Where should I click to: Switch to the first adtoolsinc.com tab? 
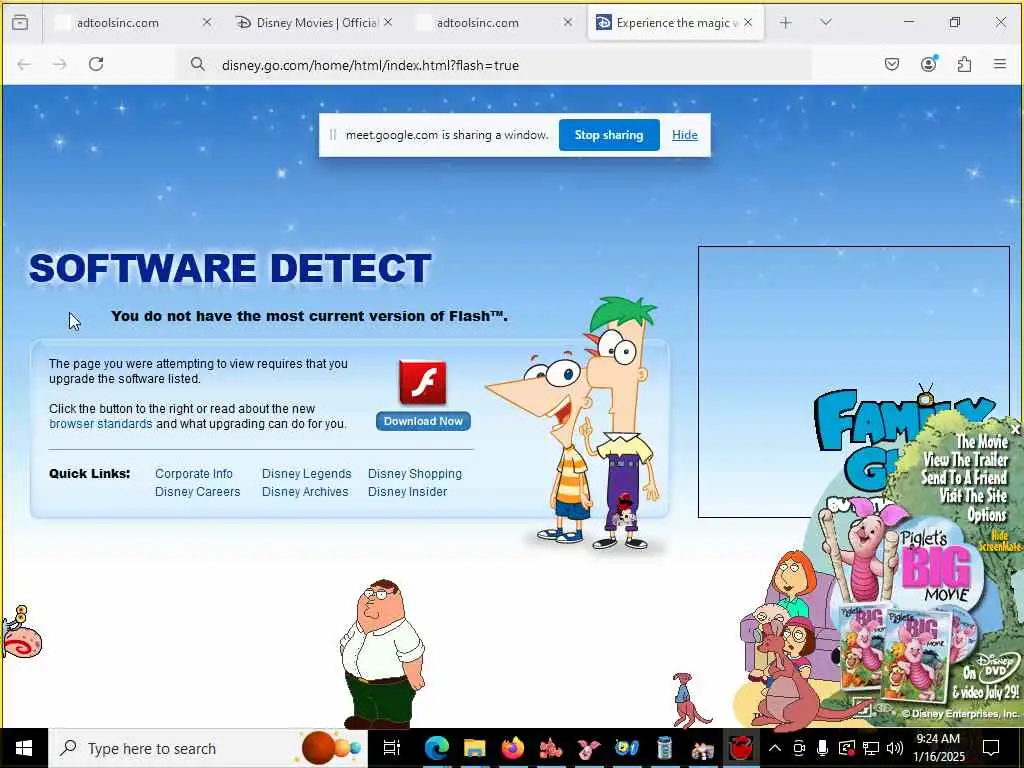(x=133, y=23)
